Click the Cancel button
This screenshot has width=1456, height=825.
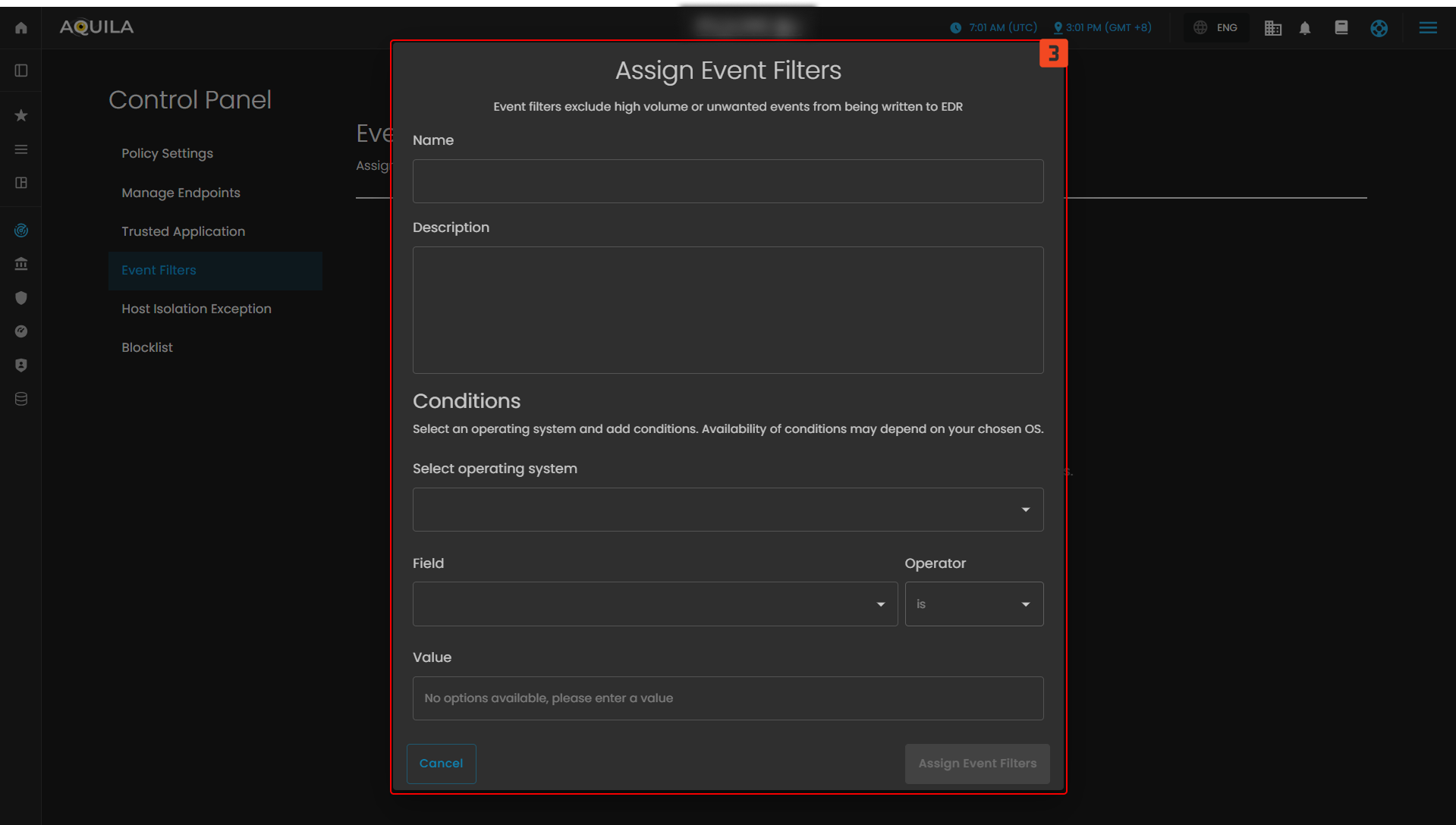(441, 764)
